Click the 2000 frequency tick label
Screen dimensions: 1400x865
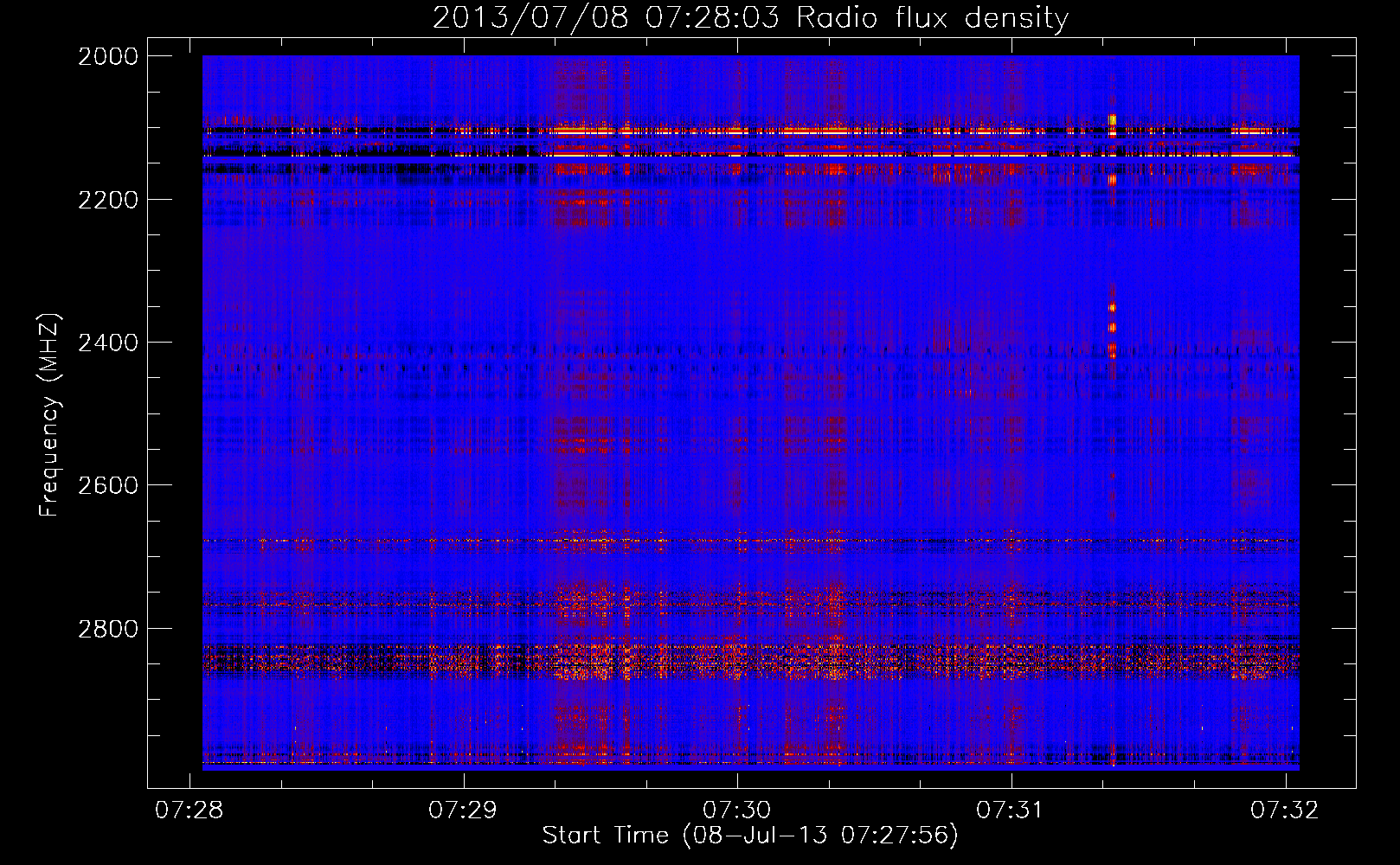click(x=108, y=56)
